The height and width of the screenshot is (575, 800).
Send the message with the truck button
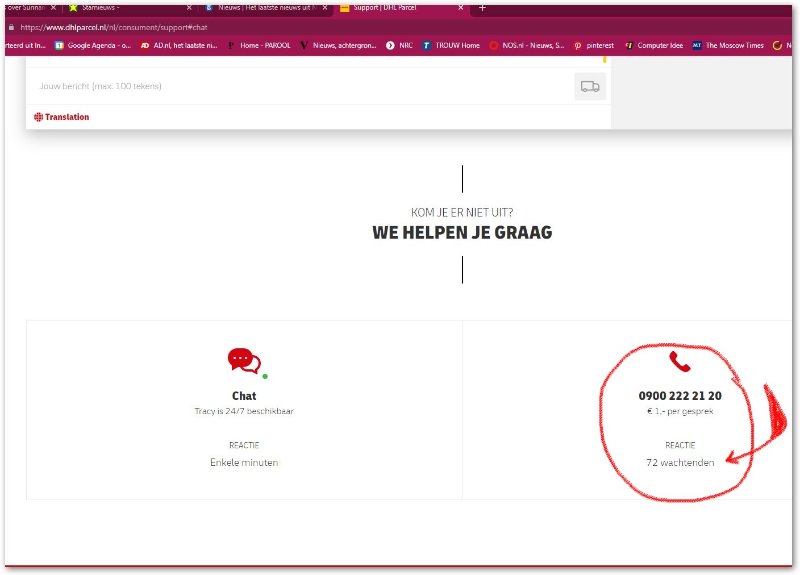point(590,86)
